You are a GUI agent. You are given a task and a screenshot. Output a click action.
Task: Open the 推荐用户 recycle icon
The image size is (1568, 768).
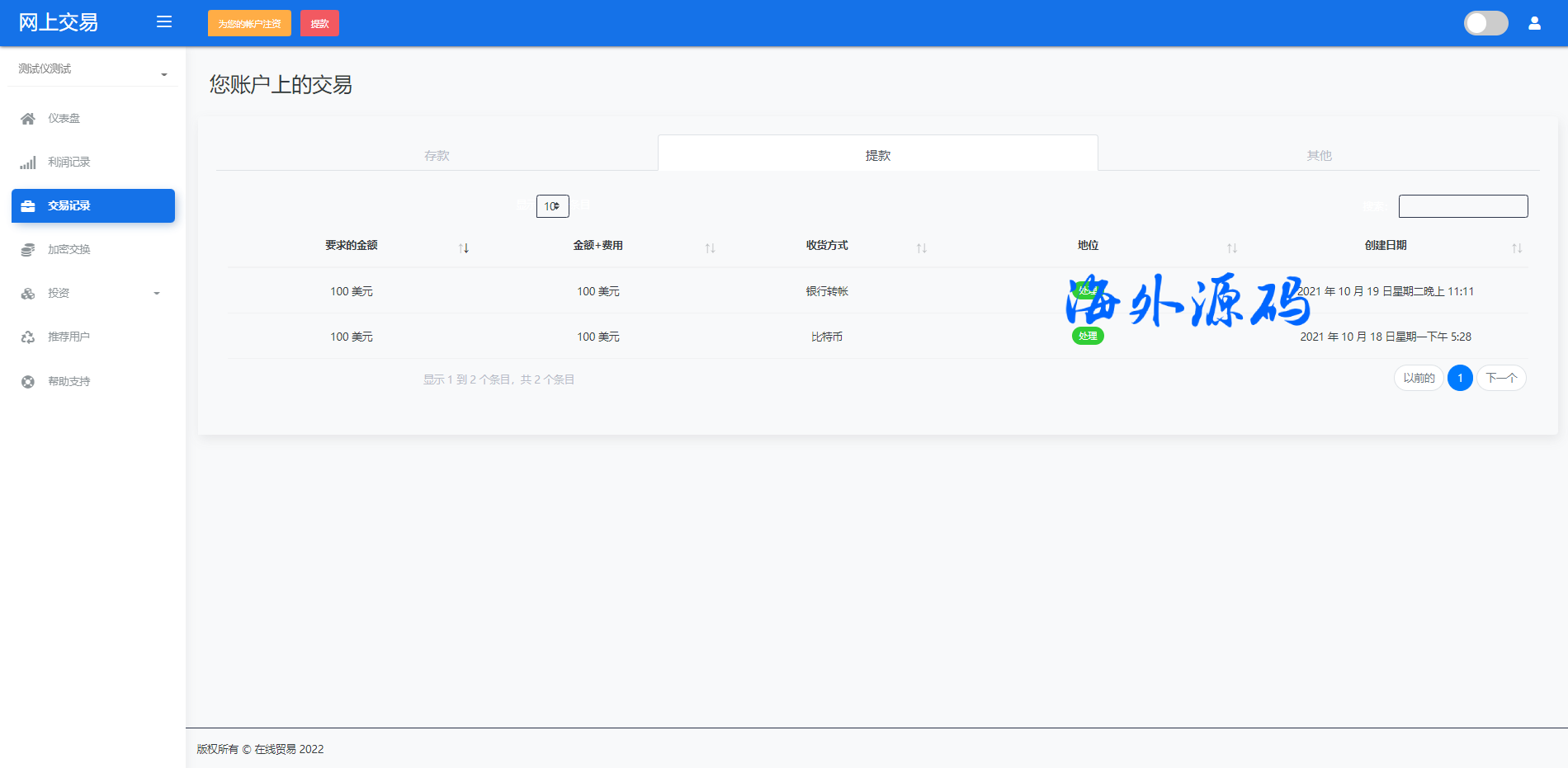(x=28, y=337)
